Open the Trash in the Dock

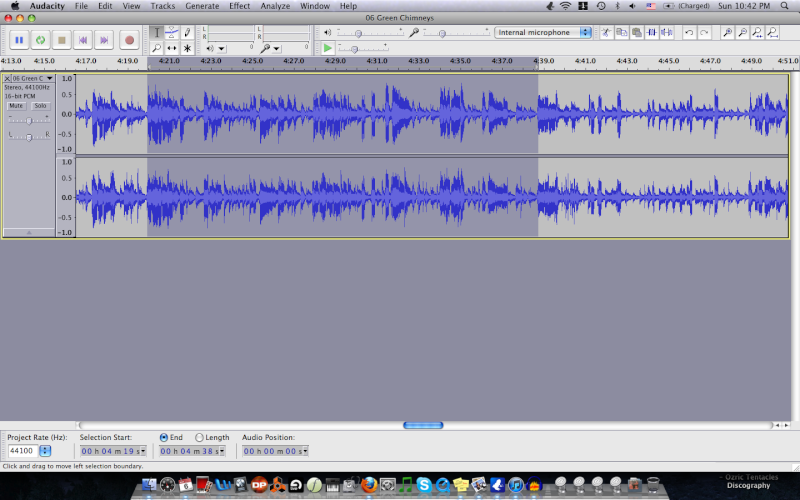point(653,484)
